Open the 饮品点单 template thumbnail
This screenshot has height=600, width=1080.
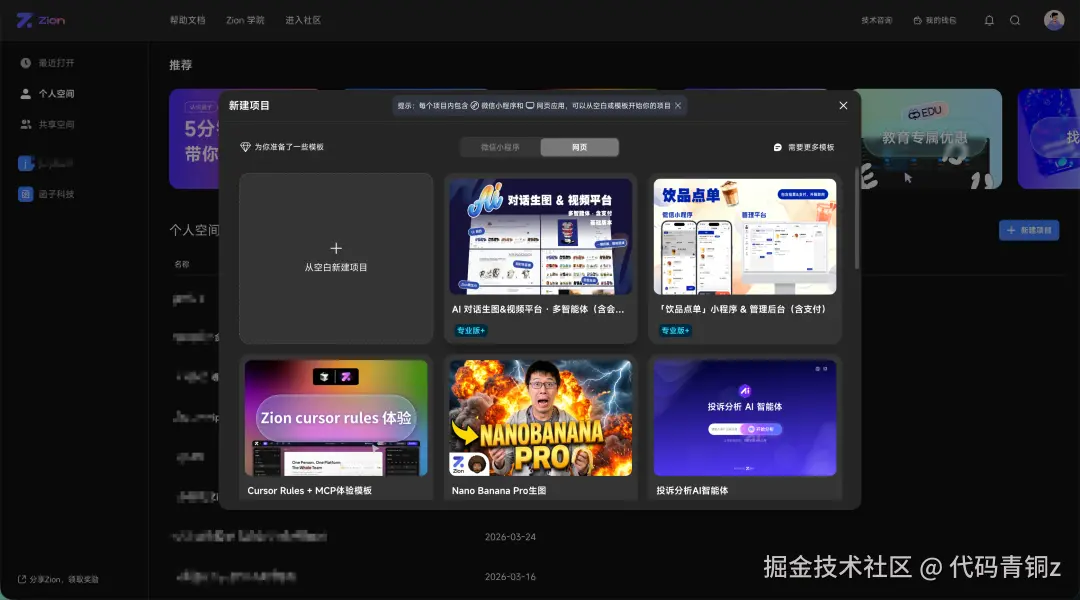745,236
